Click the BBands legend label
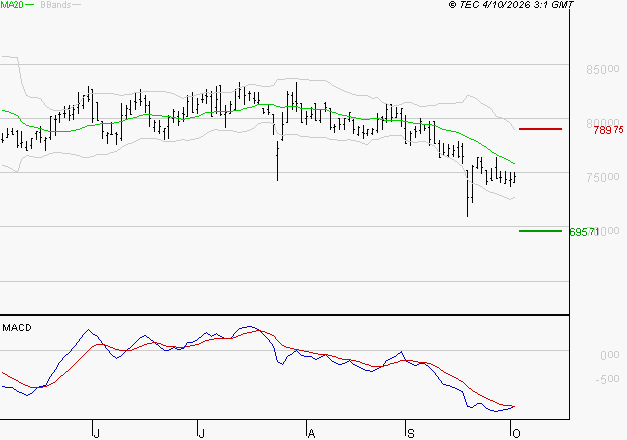The width and height of the screenshot is (627, 440). [56, 5]
